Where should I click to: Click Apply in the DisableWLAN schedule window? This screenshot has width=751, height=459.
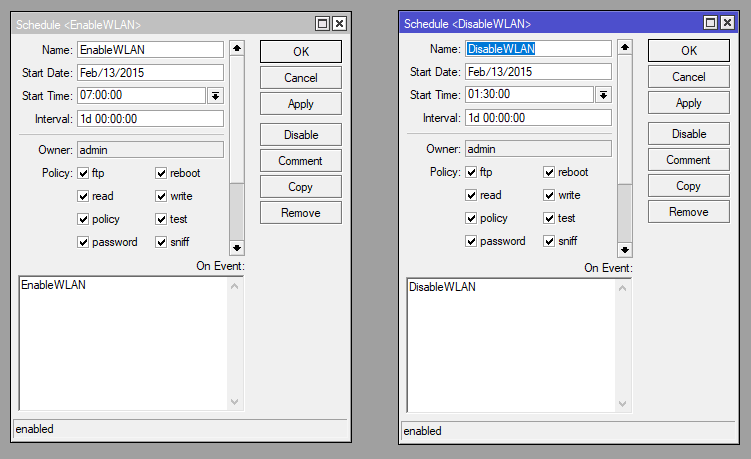coord(689,103)
